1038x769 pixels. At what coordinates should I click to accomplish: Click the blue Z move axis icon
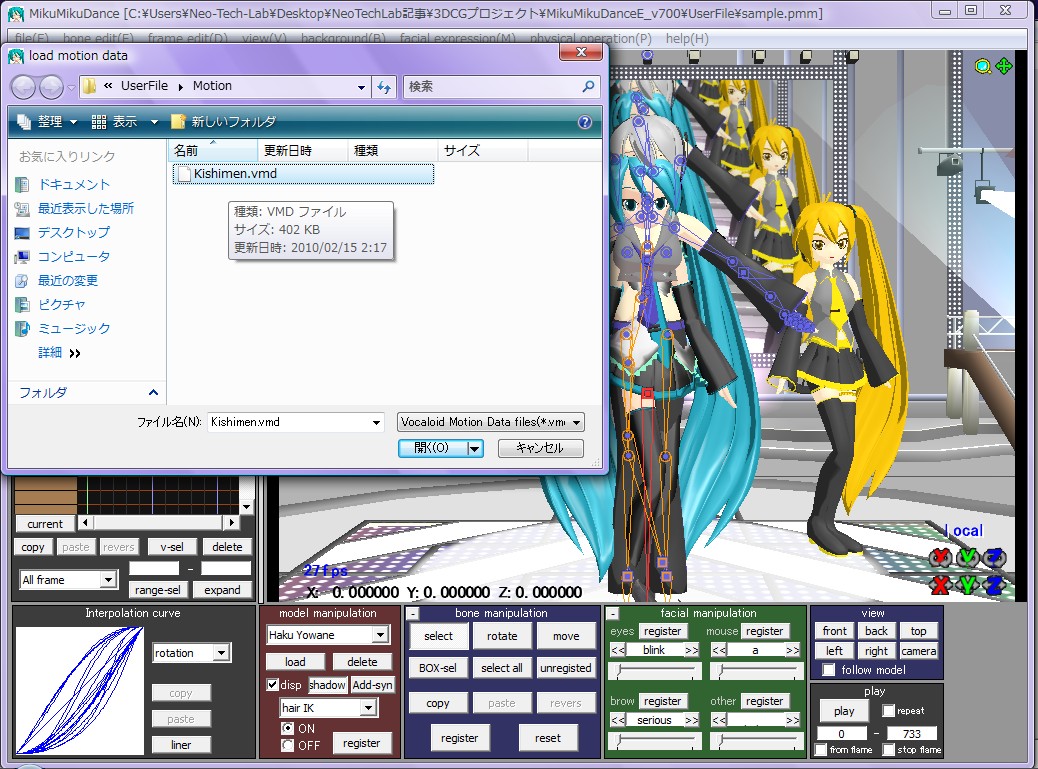[x=994, y=585]
